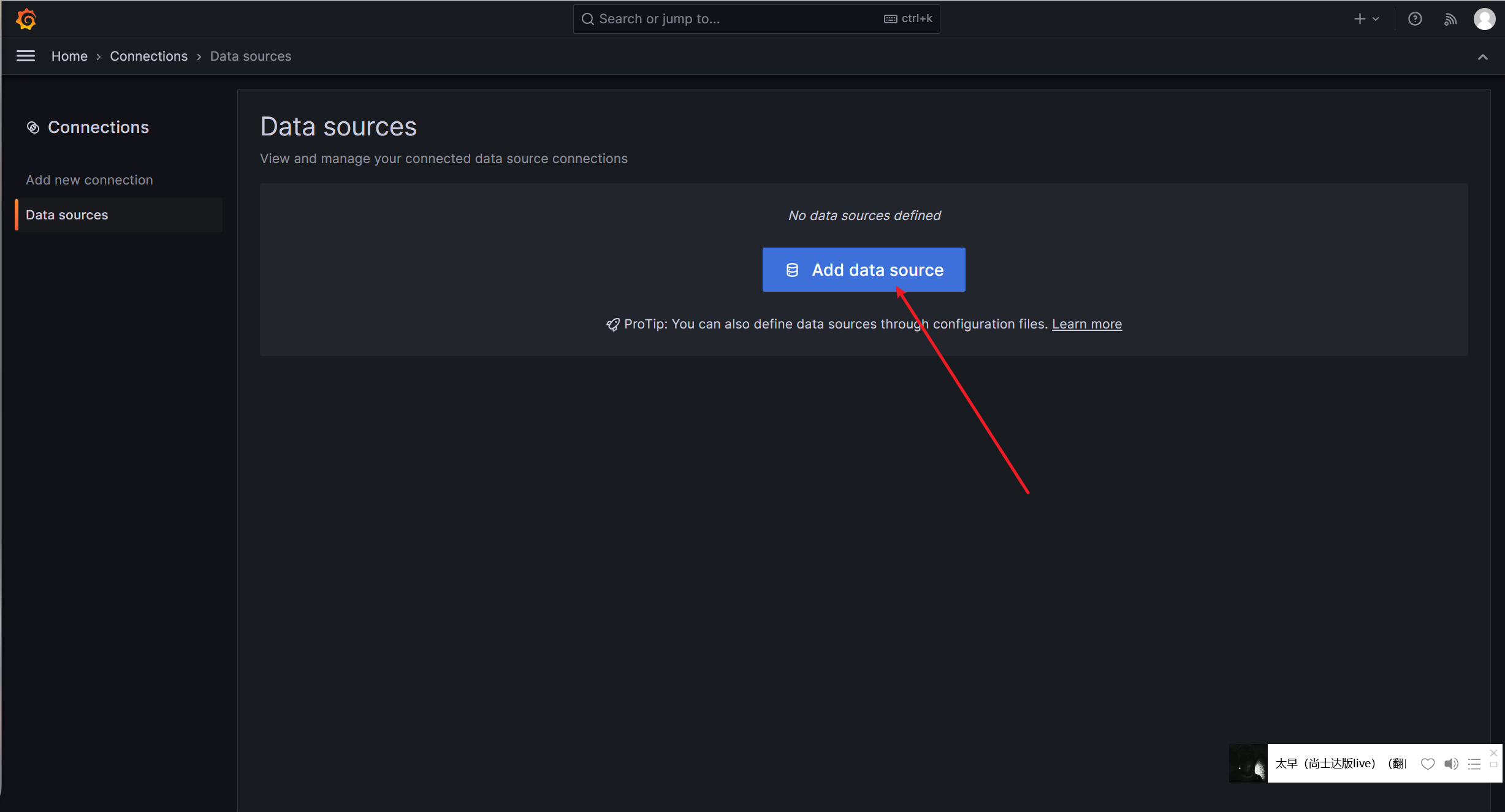The width and height of the screenshot is (1505, 812).
Task: Open the news feed RSS icon
Action: tap(1450, 19)
